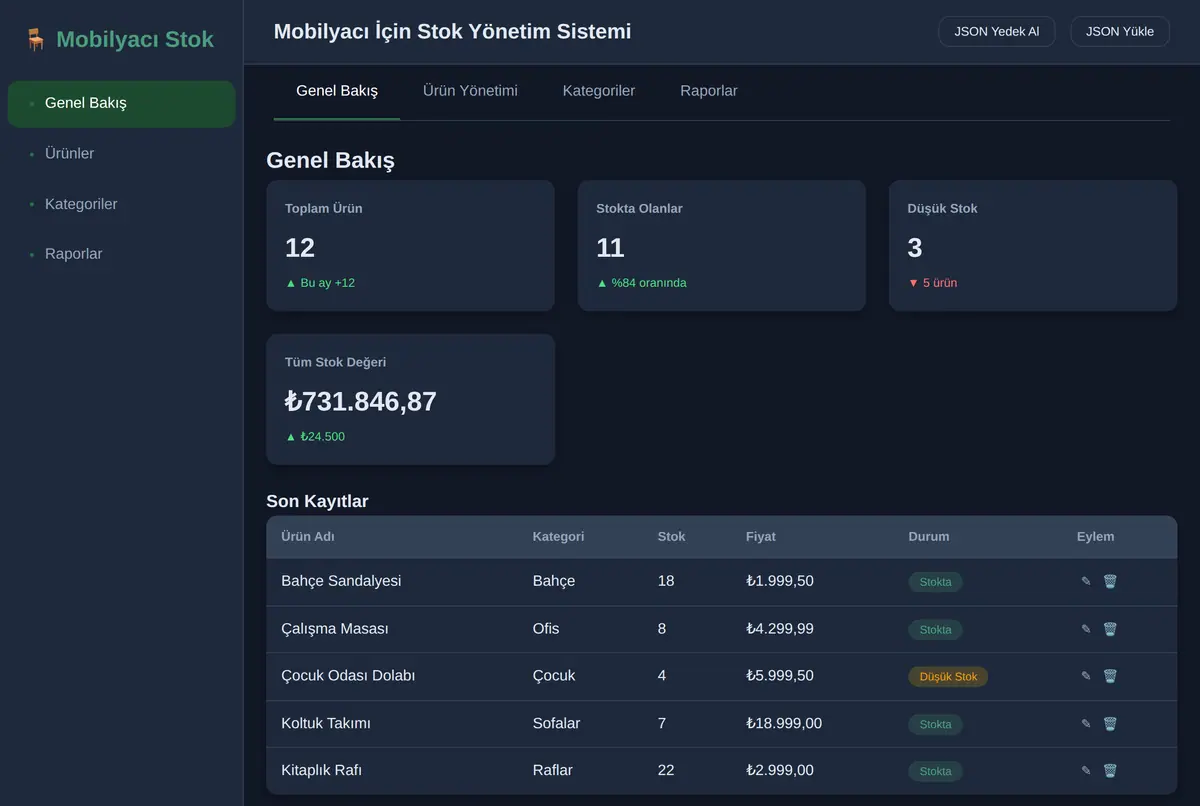Click the stock quantity 22 cell
Screen dimensions: 1200x806
[666, 771]
